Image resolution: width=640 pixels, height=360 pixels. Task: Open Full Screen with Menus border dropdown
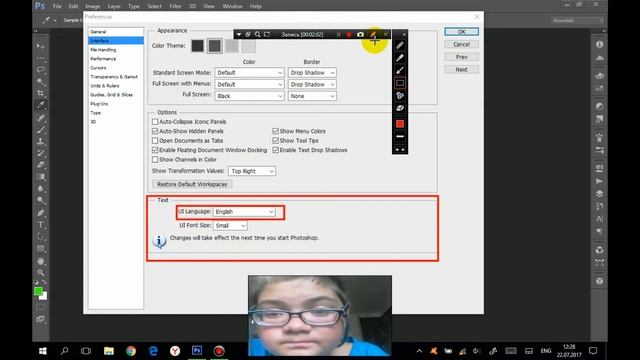point(312,84)
